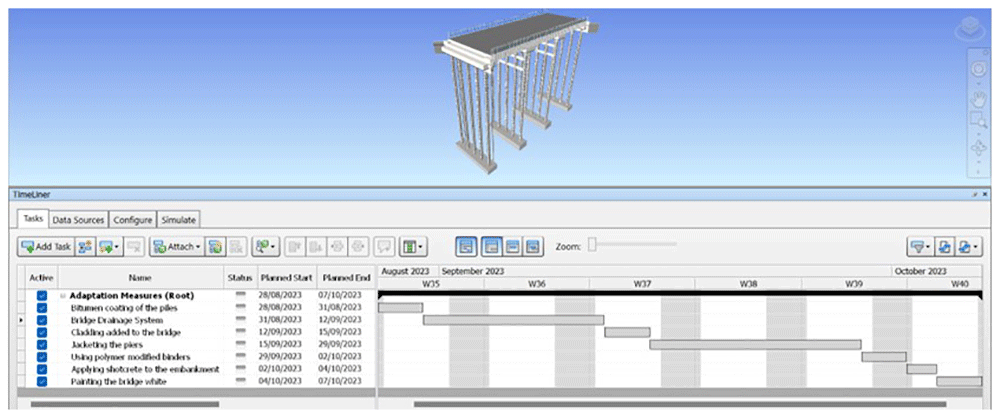
Task: Open the Data Sources tab
Action: [x=78, y=220]
